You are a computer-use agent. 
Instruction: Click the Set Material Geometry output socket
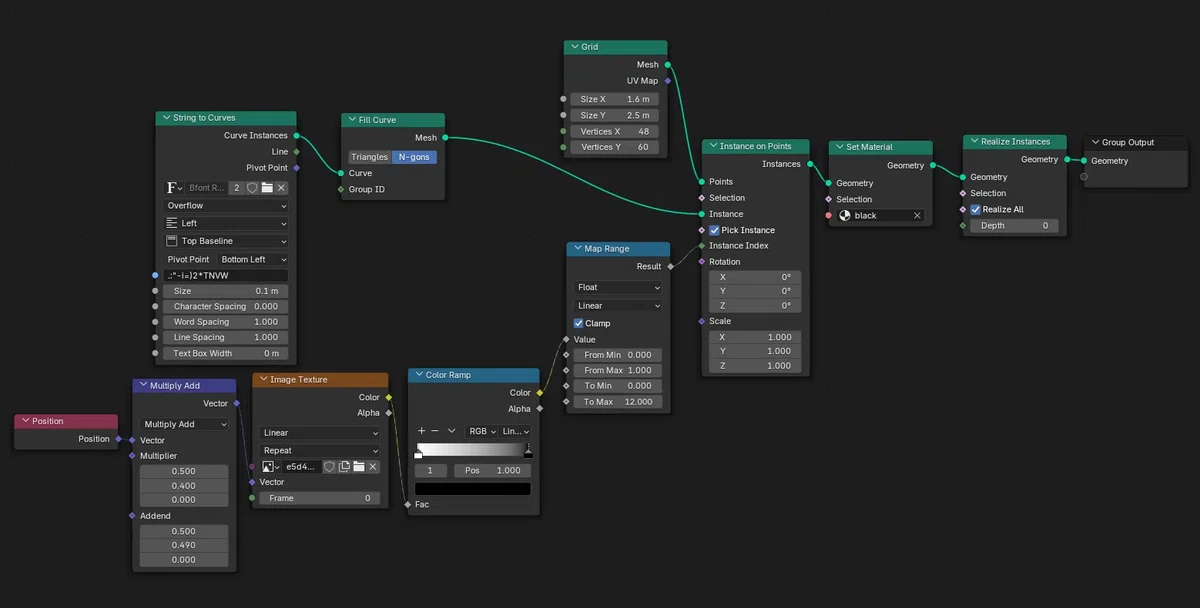[x=932, y=166]
